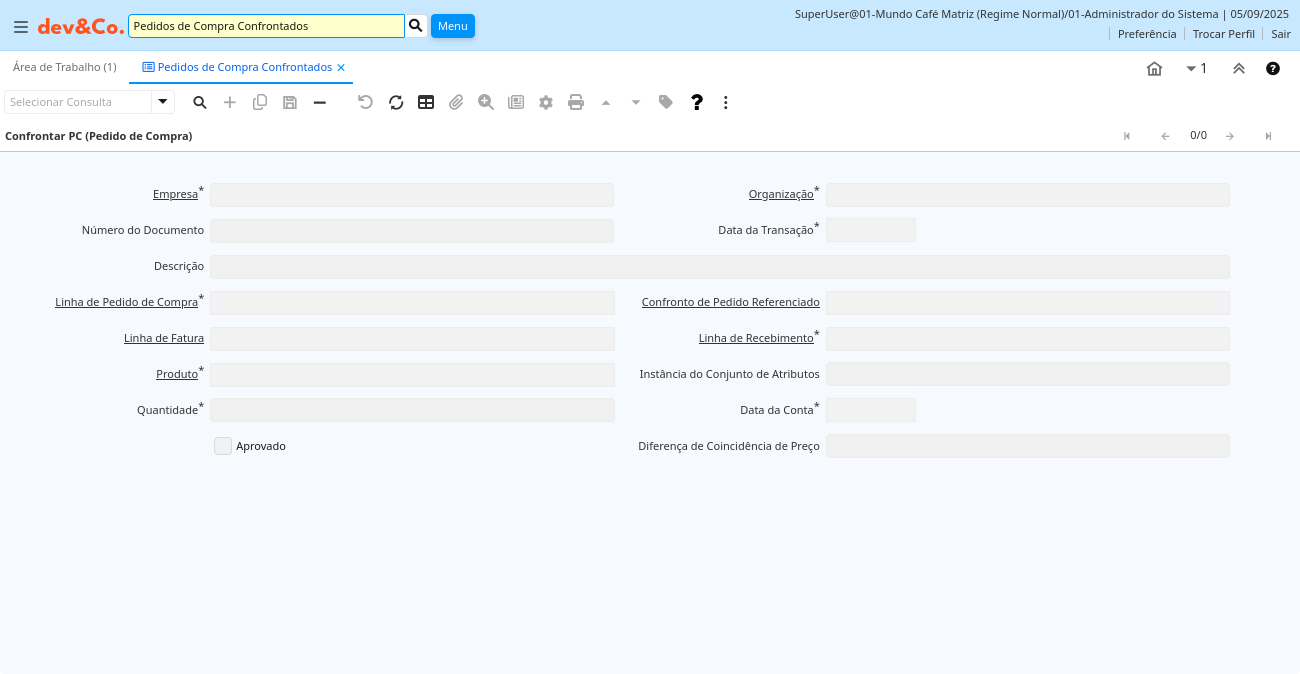The width and height of the screenshot is (1300, 674).
Task: Open the three-dot more options menu
Action: (726, 102)
